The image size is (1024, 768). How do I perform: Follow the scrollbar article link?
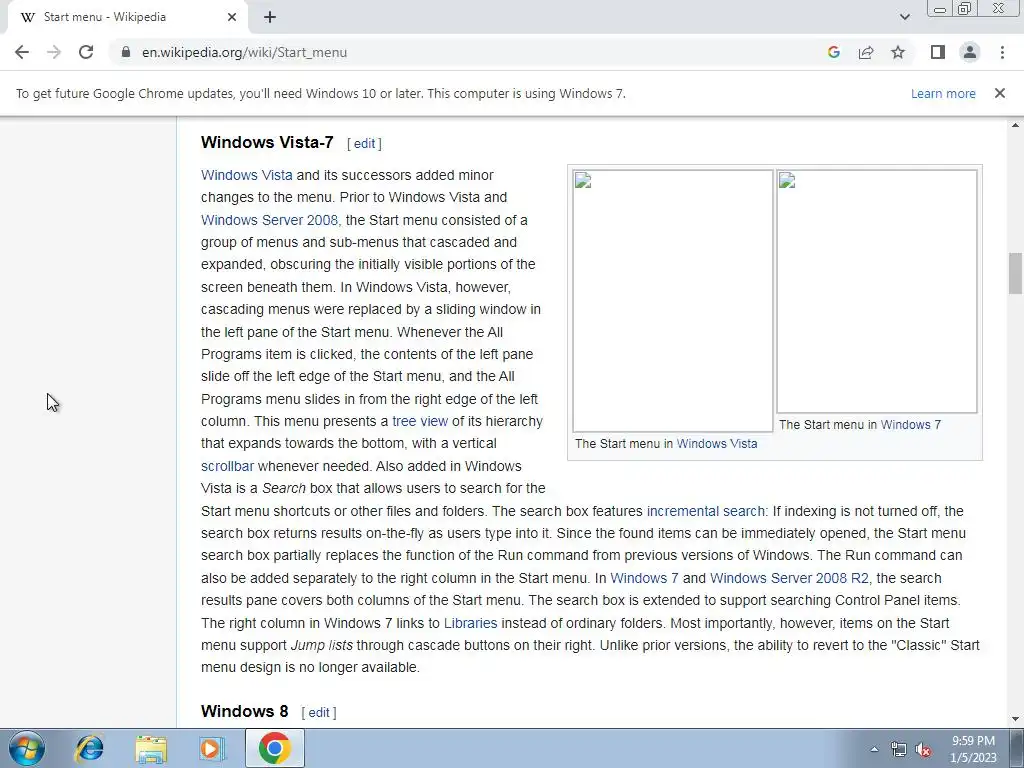227,466
